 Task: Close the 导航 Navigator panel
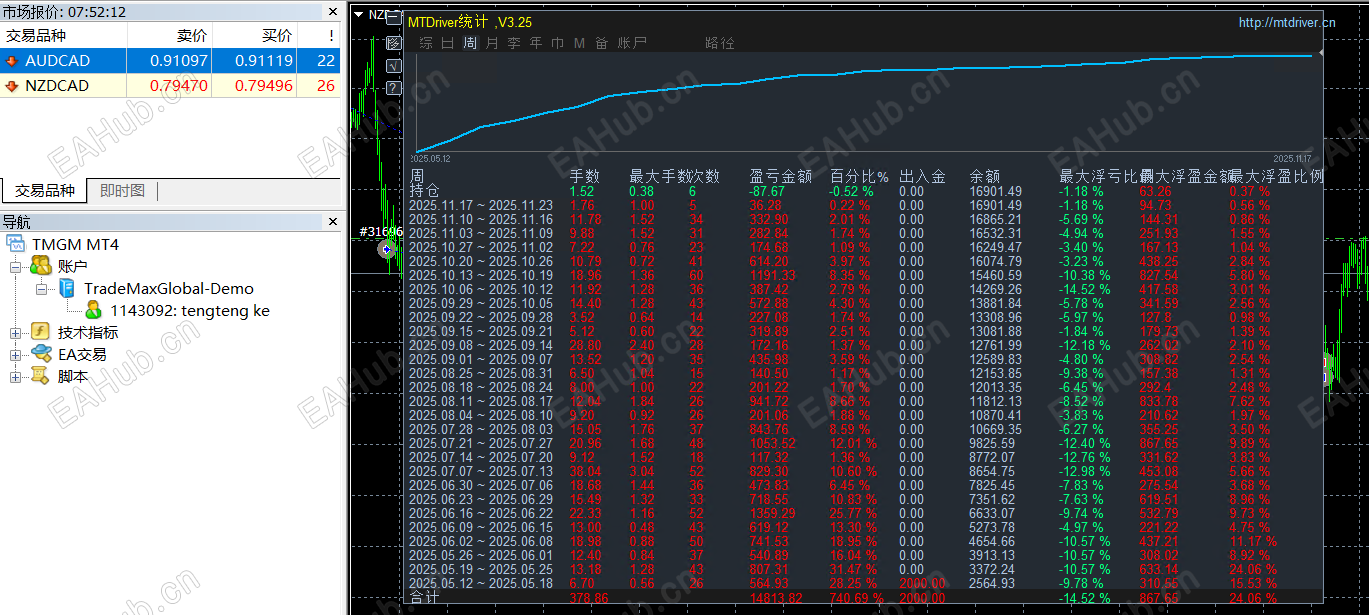334,222
